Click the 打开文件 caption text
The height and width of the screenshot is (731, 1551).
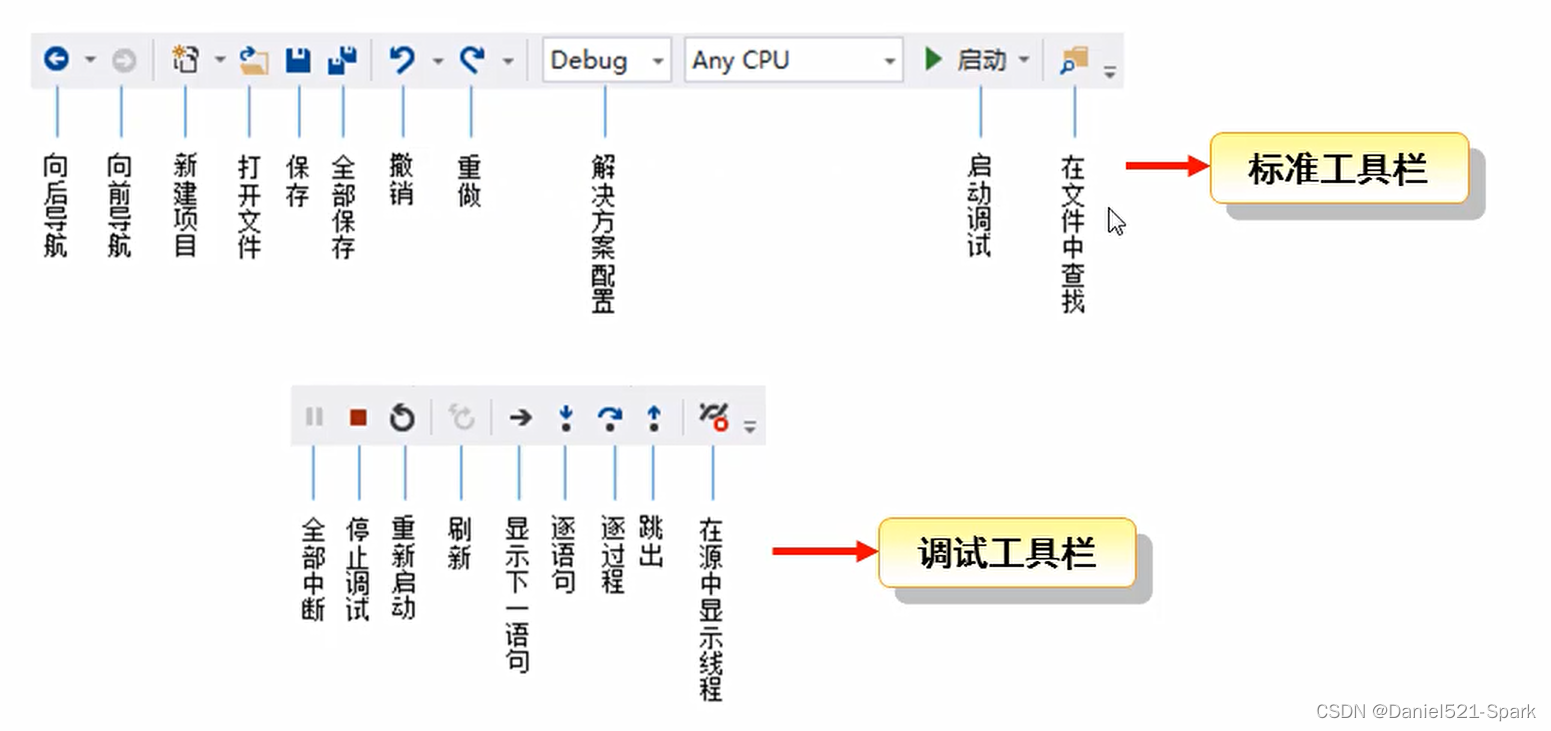249,205
